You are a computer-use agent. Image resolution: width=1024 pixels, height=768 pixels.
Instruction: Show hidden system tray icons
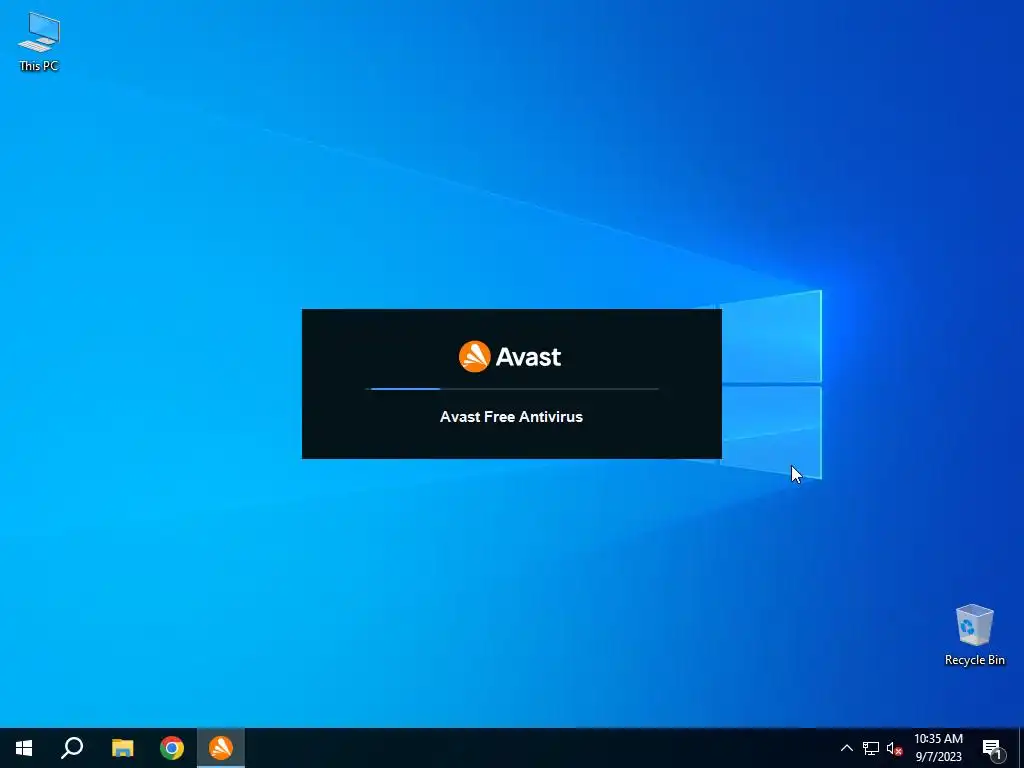point(846,748)
